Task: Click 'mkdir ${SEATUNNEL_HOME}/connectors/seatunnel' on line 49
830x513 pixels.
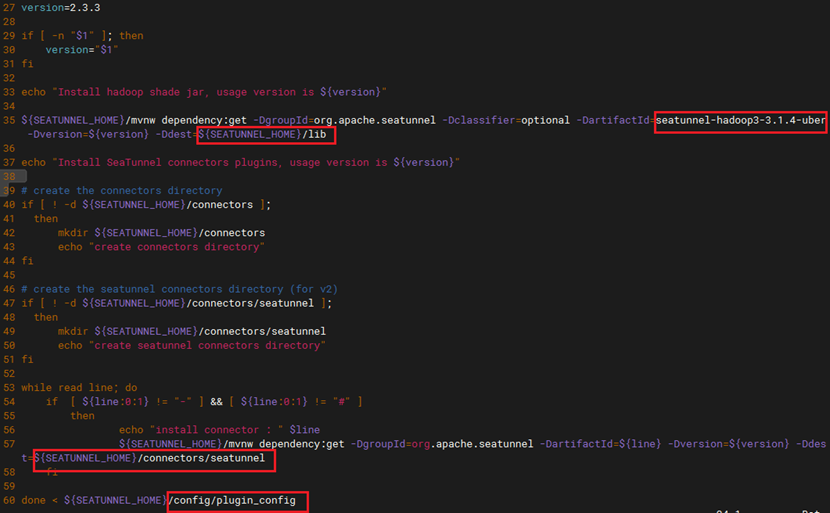Action: [x=192, y=331]
